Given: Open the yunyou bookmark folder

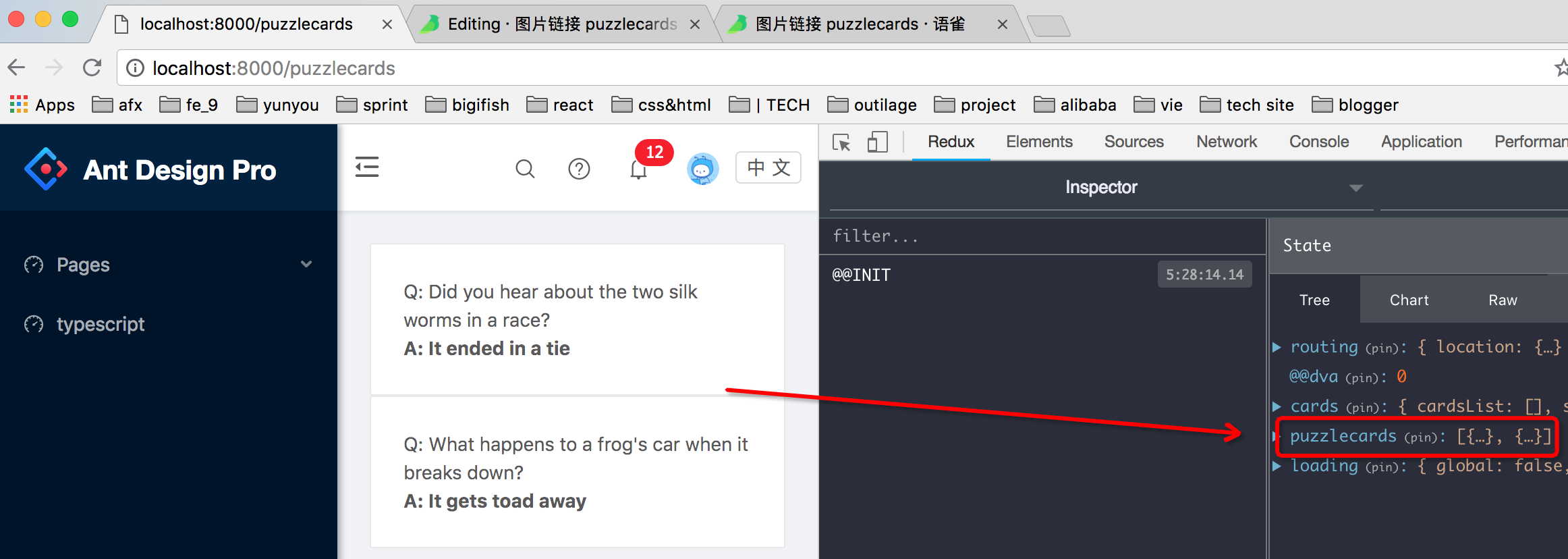Looking at the screenshot, I should [x=277, y=105].
